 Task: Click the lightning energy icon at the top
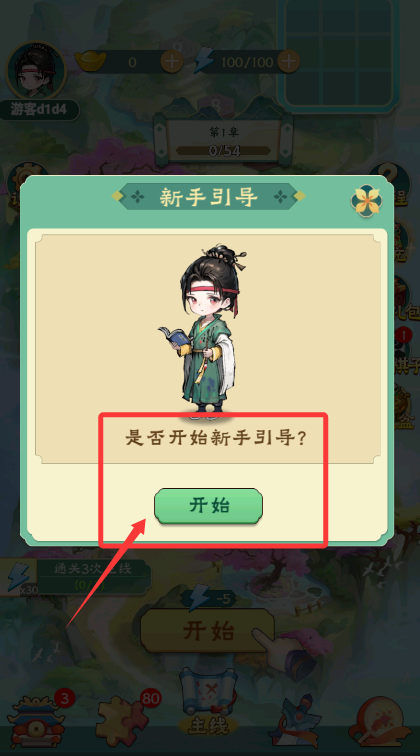pyautogui.click(x=204, y=61)
